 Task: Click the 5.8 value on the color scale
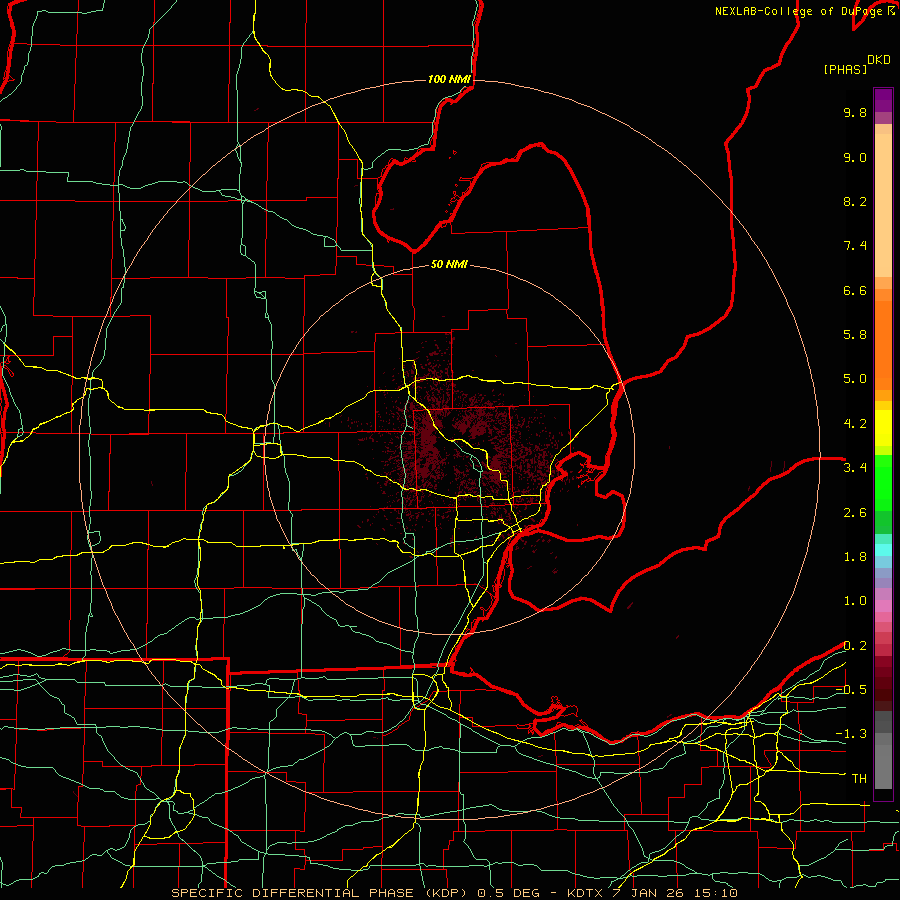(855, 335)
